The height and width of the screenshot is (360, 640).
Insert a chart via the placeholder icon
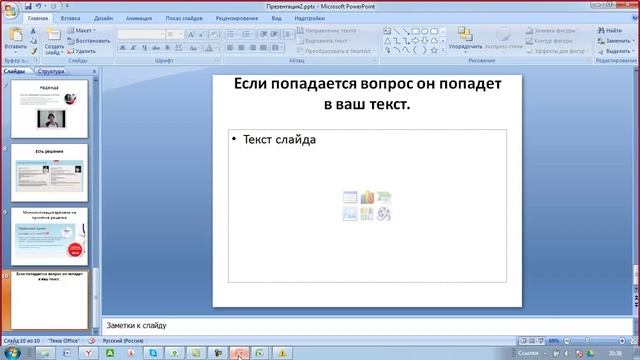pos(367,197)
